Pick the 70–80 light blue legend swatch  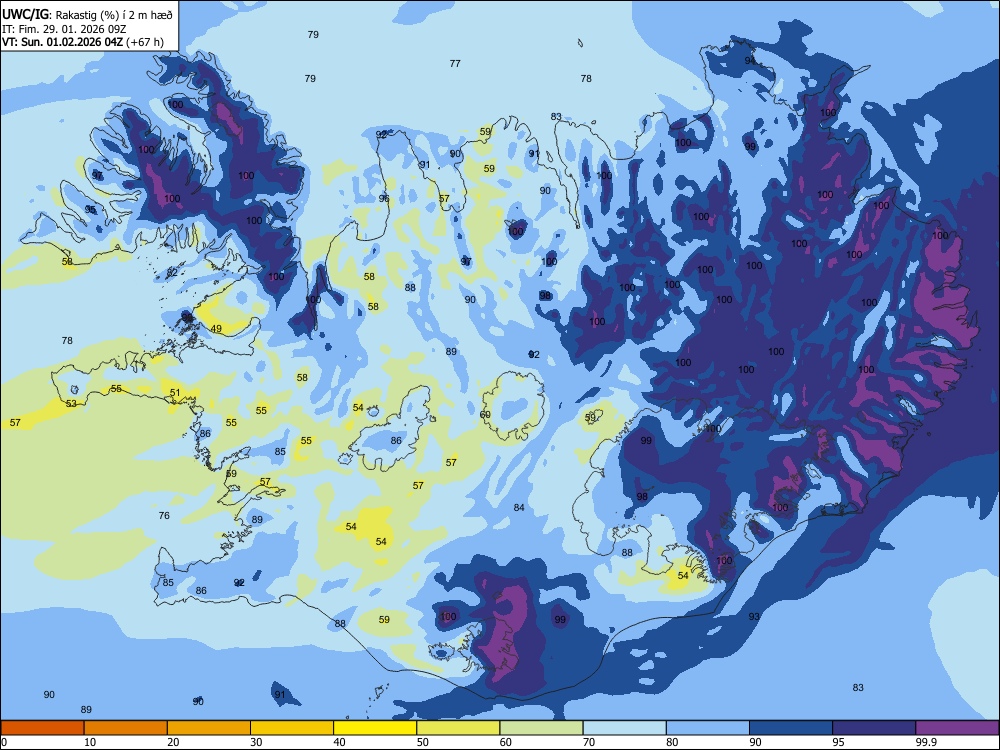pos(624,728)
